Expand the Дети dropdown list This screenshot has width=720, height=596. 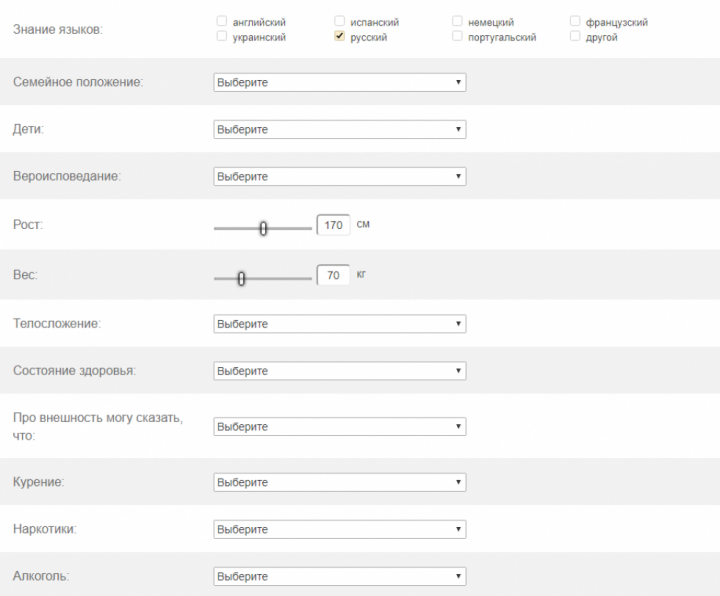tap(340, 129)
